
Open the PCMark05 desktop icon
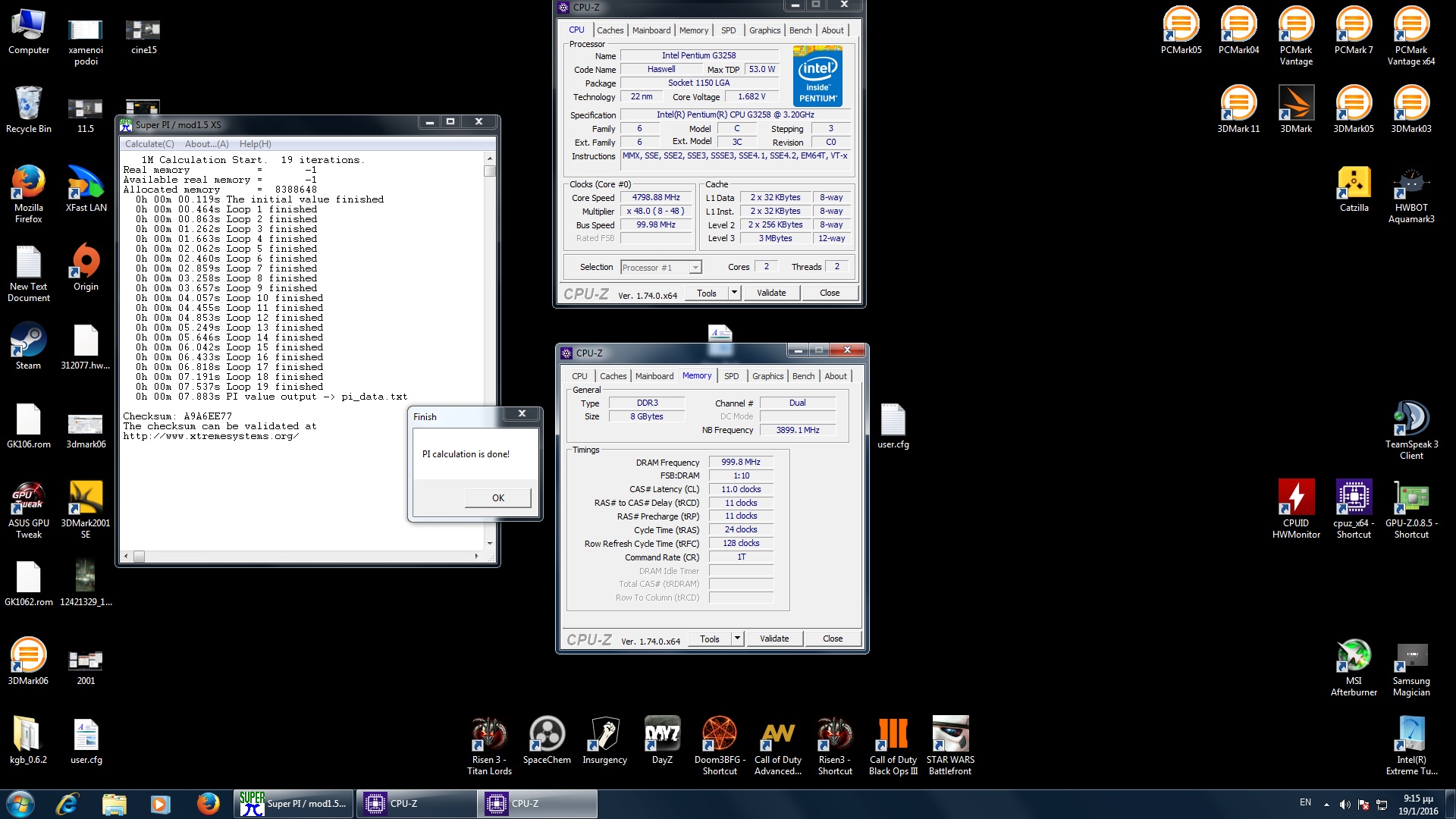tap(1181, 30)
